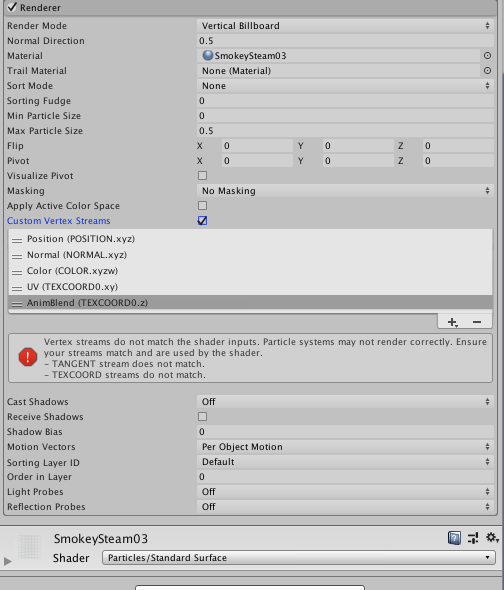This screenshot has height=590, width=504.
Task: Select AnimBlend (TEXCOORD0.z) stream entry
Action: 250,303
